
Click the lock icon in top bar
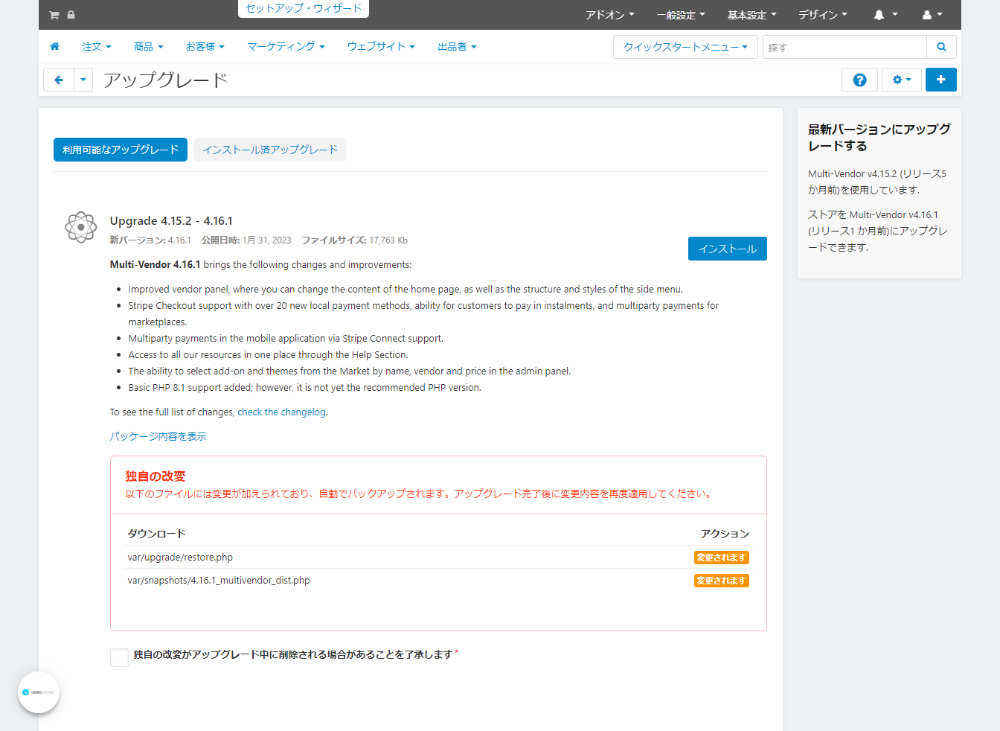click(x=71, y=15)
